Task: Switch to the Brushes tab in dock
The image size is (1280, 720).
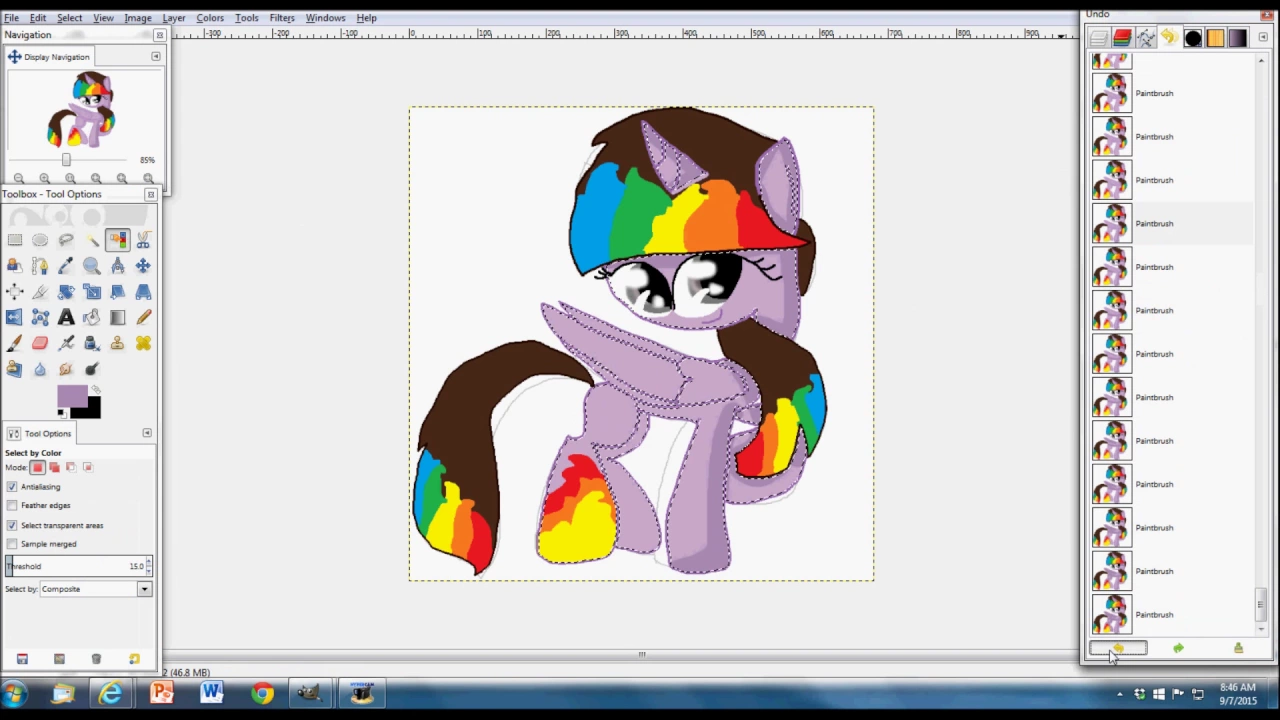Action: tap(1192, 38)
